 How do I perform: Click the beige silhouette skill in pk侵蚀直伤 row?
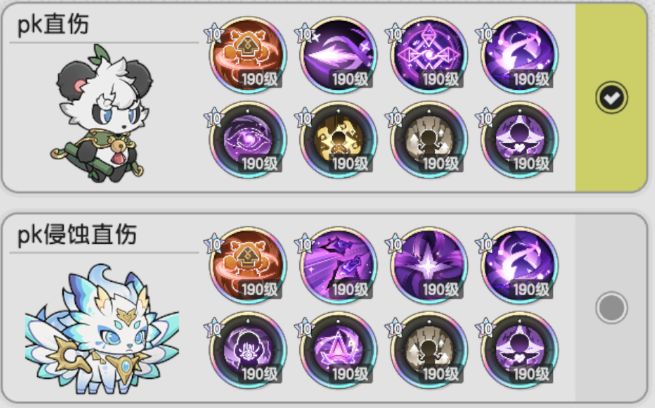tap(429, 350)
